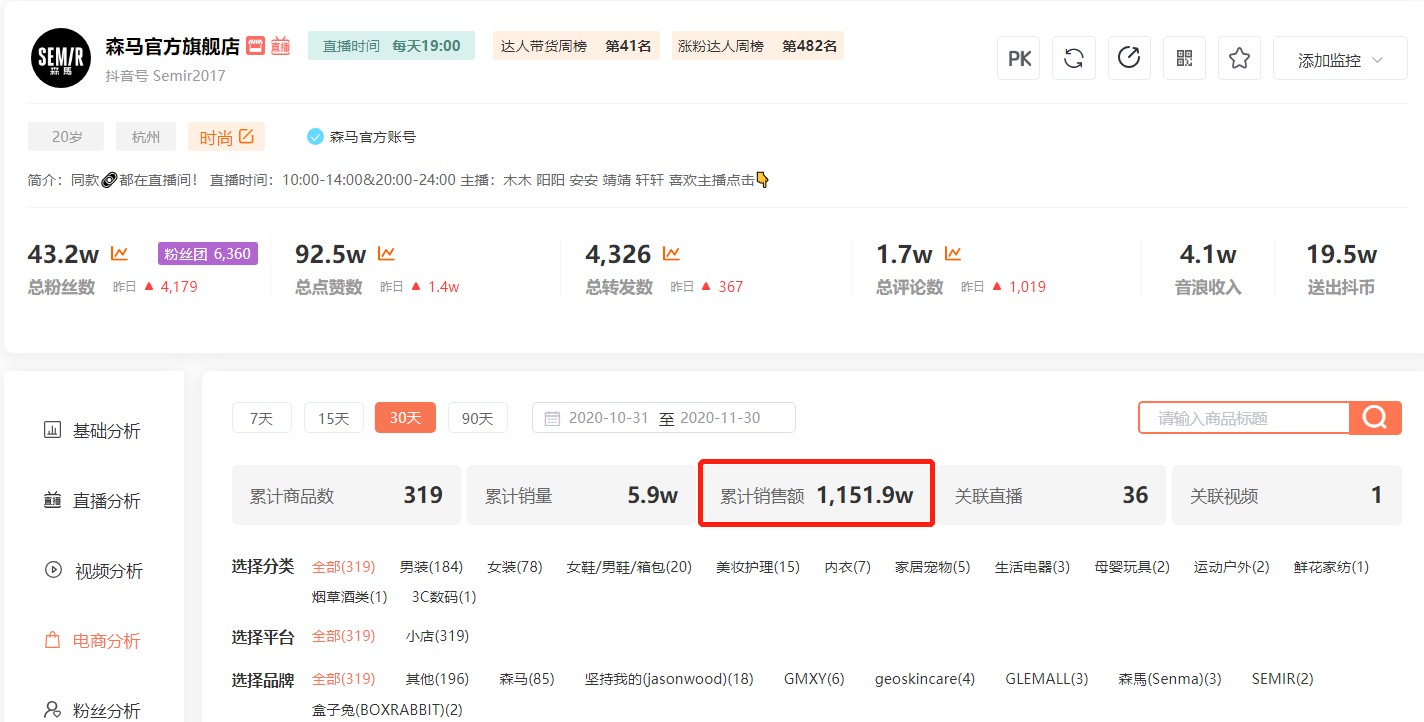Click the orange search magnifier button
1424x722 pixels.
[x=1375, y=418]
